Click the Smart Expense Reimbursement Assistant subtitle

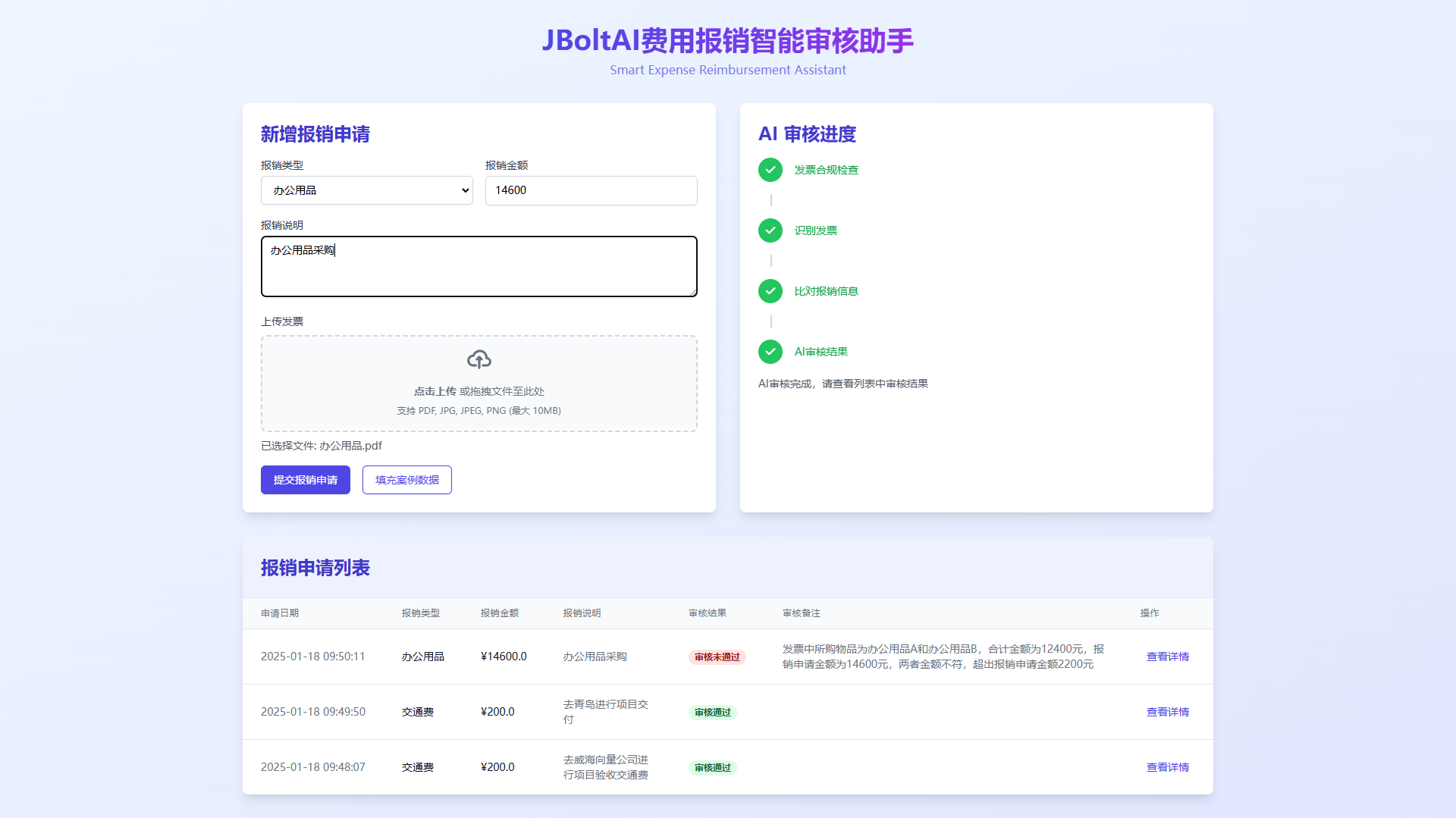point(728,70)
